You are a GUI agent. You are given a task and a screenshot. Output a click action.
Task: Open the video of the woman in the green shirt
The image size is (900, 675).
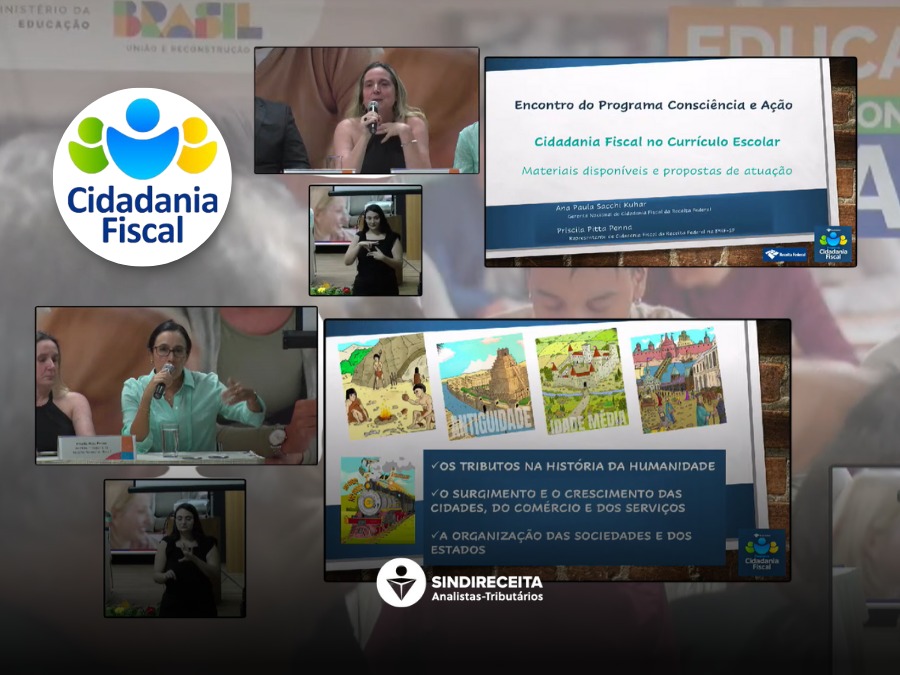point(176,385)
